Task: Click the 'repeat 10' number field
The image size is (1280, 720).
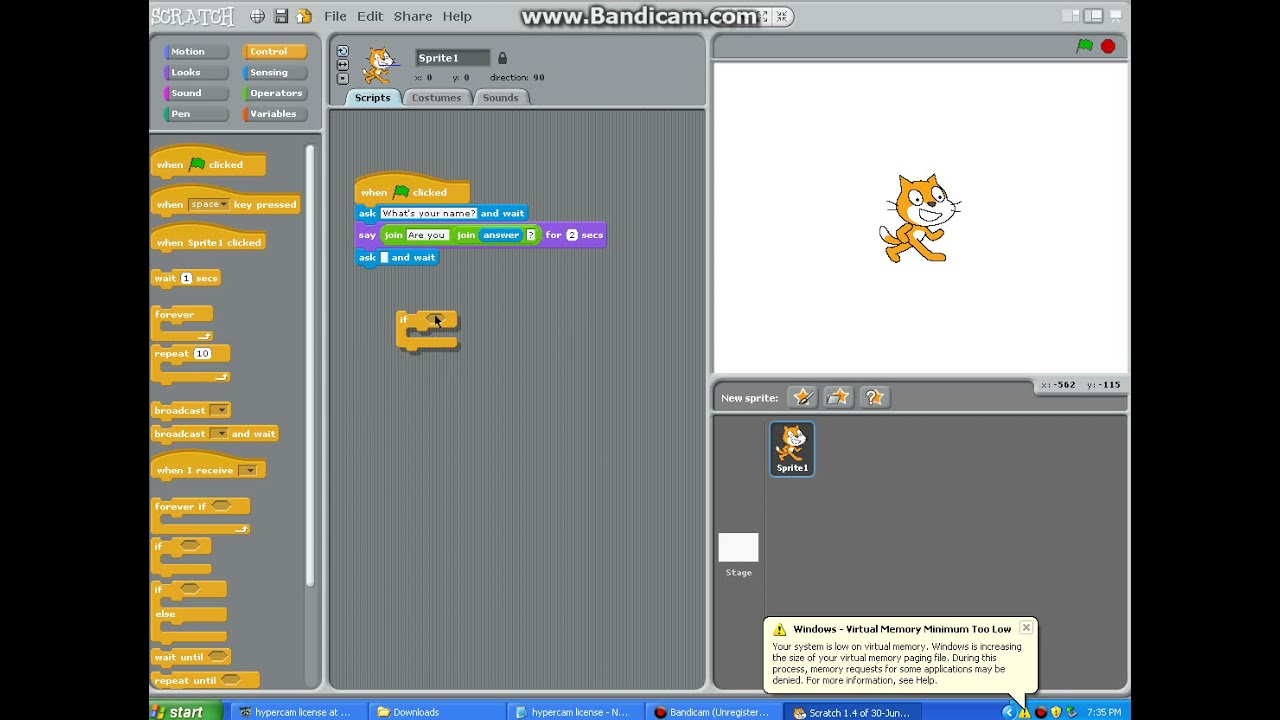Action: tap(202, 353)
